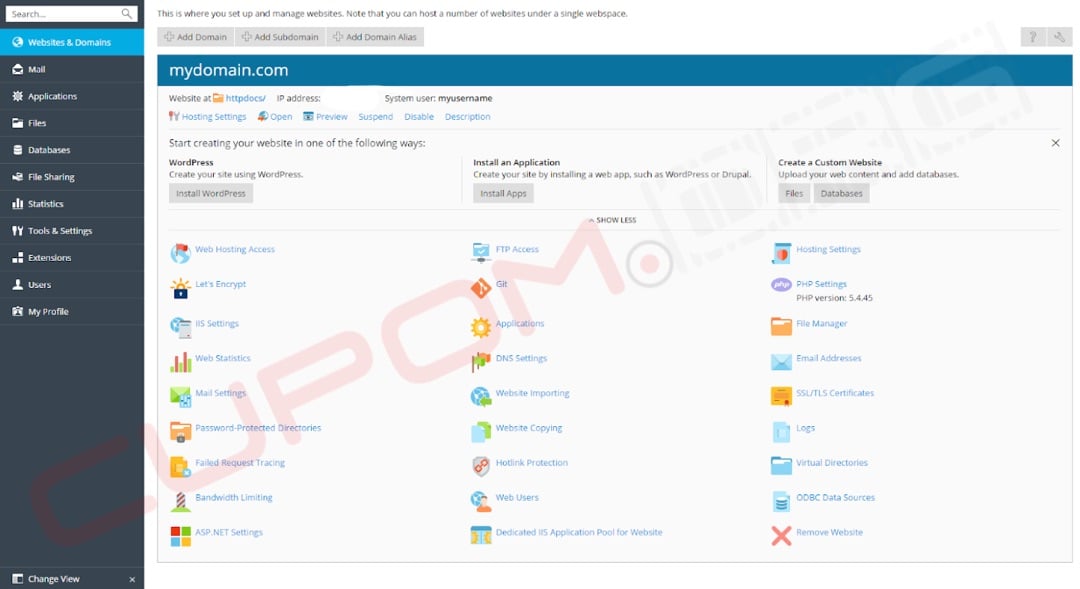Screen dimensions: 1080x589
Task: Click the Web Statistics chart icon
Action: coord(180,362)
